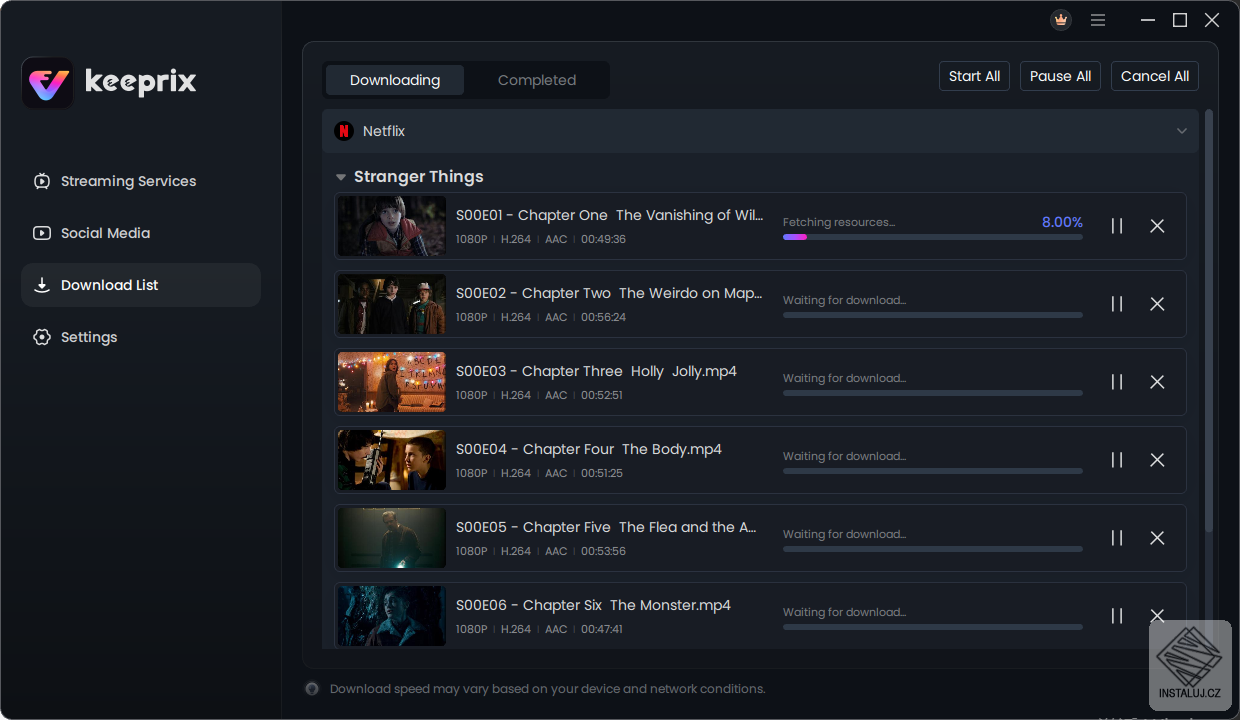Pause the S00E01 Chapter One download
The width and height of the screenshot is (1240, 720).
pyautogui.click(x=1117, y=226)
